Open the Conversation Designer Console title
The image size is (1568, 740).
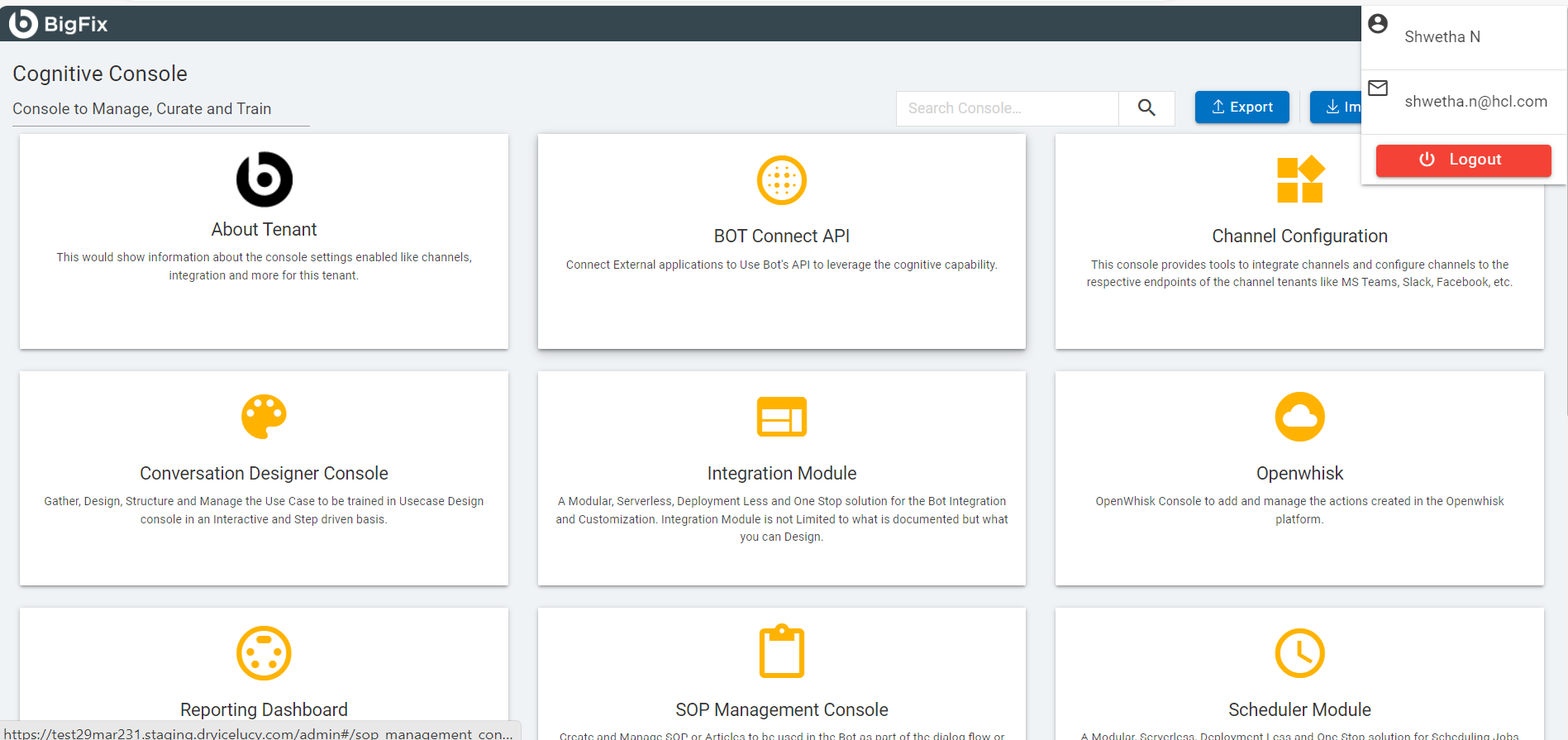click(x=264, y=473)
